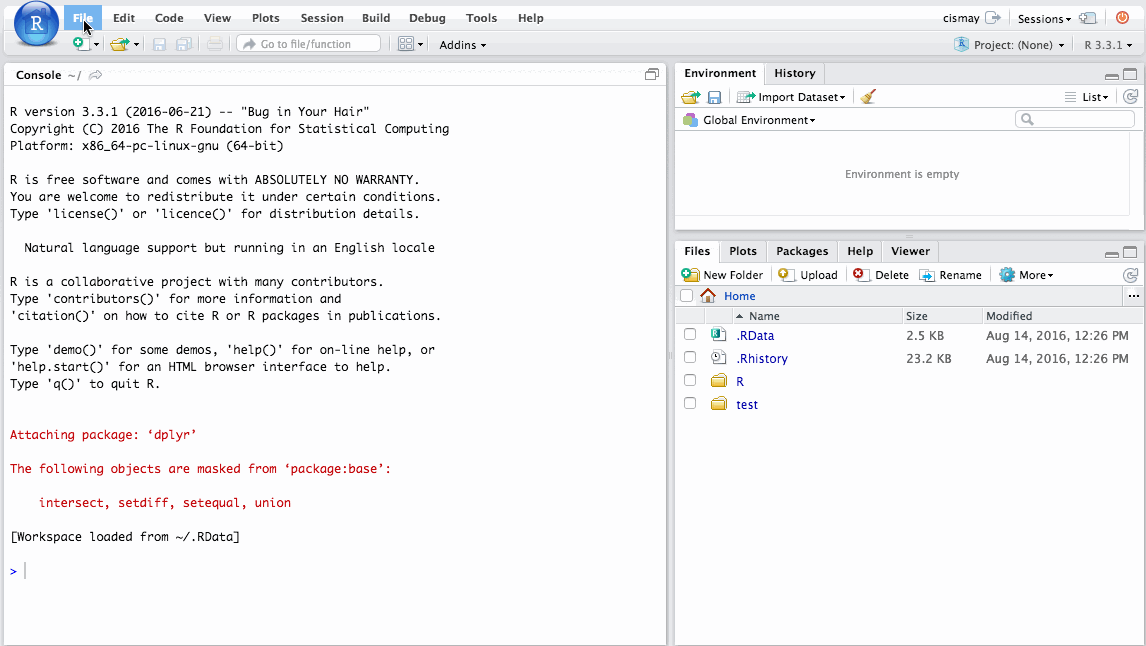Click the save workspace disk icon
Viewport: 1146px width, 646px height.
point(714,97)
